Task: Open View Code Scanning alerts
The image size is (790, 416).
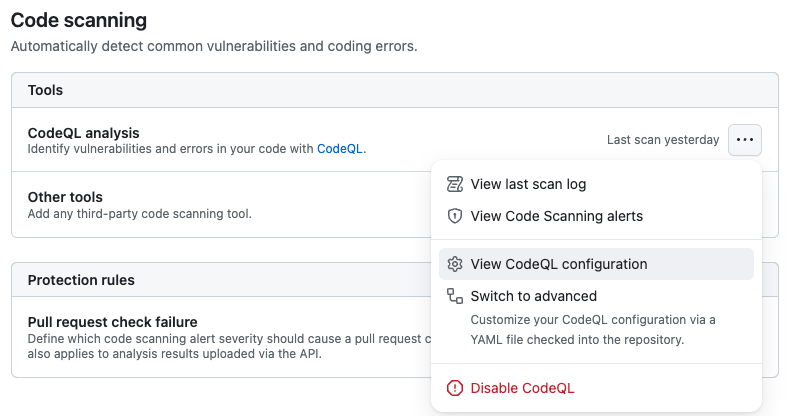Action: click(x=596, y=216)
